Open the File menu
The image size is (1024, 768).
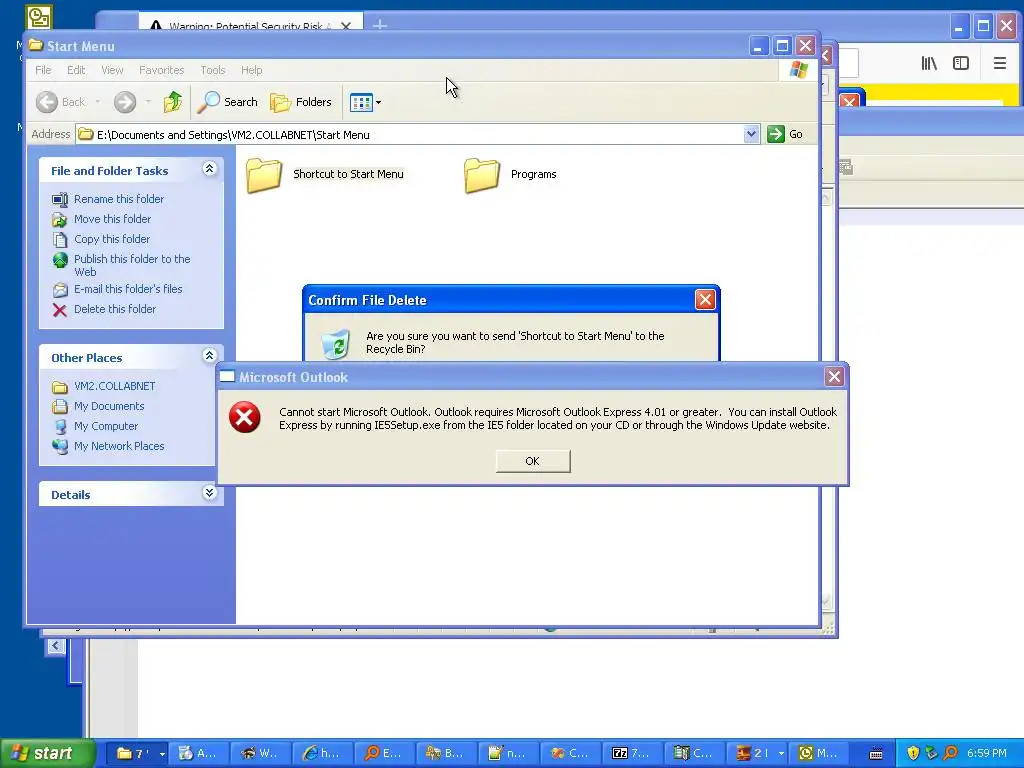[43, 70]
